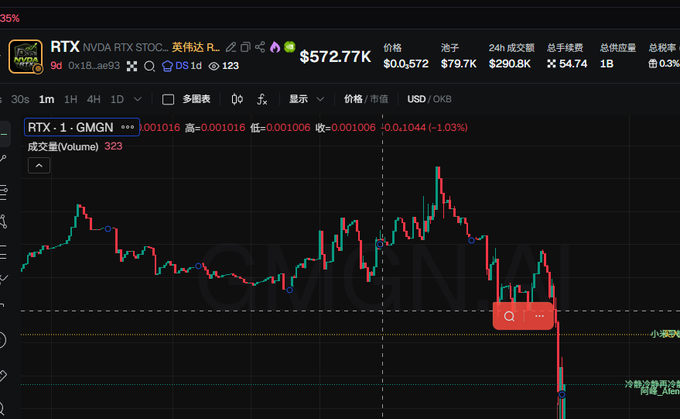
Task: Click the 收=0.001006 close value in the legend
Action: point(345,128)
